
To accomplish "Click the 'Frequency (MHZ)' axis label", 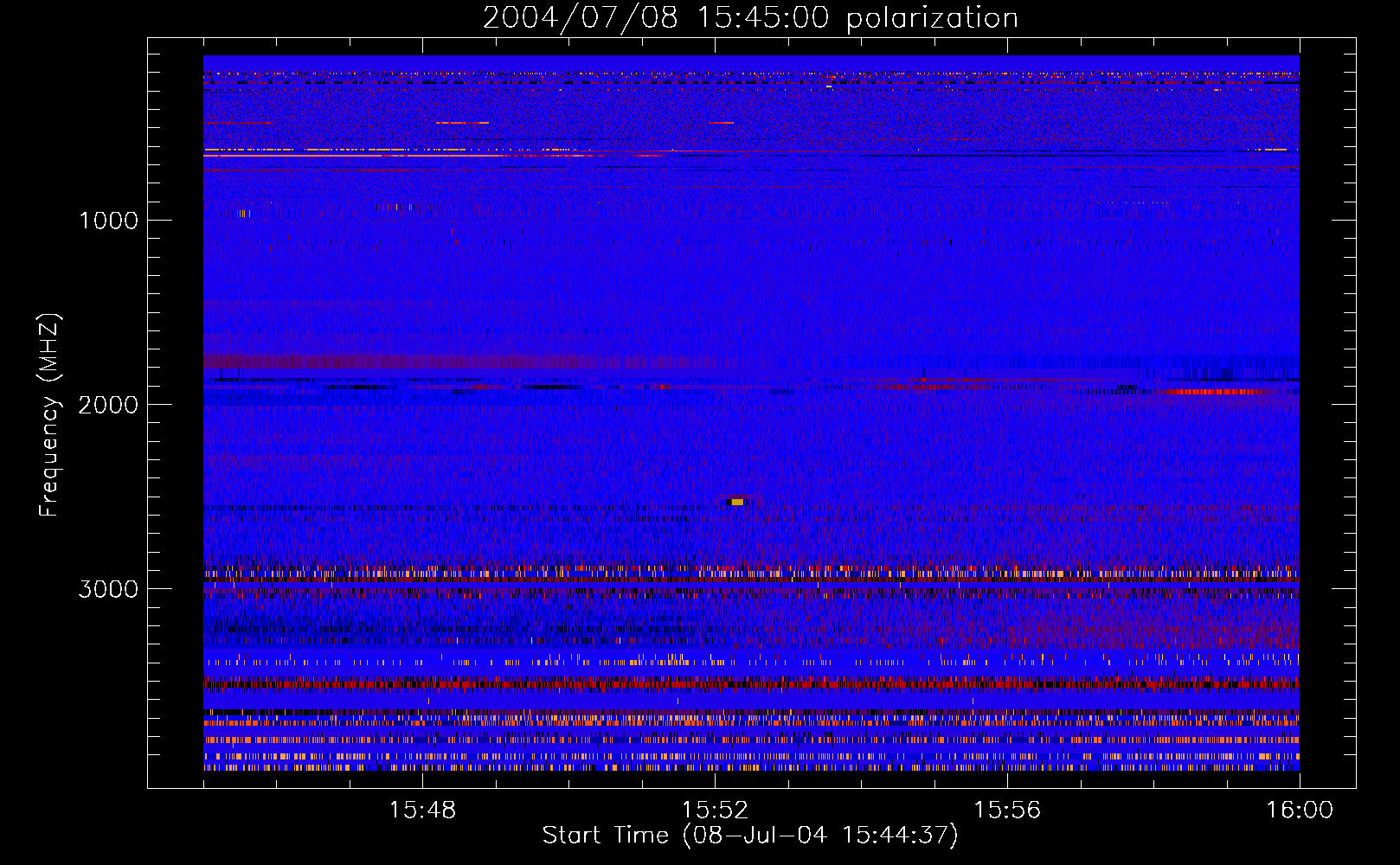I will tap(49, 415).
